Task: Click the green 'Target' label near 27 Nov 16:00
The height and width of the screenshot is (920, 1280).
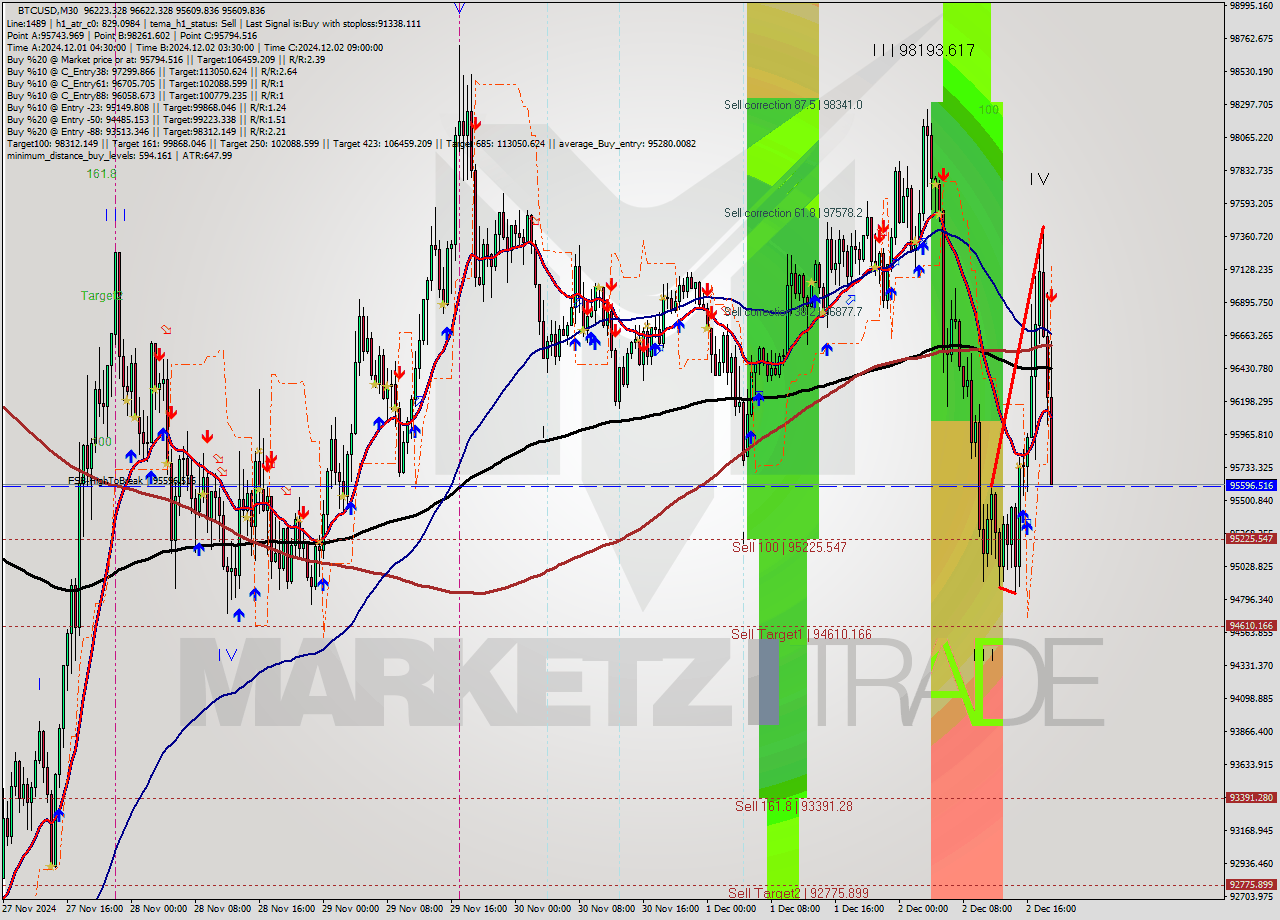Action: (x=102, y=296)
